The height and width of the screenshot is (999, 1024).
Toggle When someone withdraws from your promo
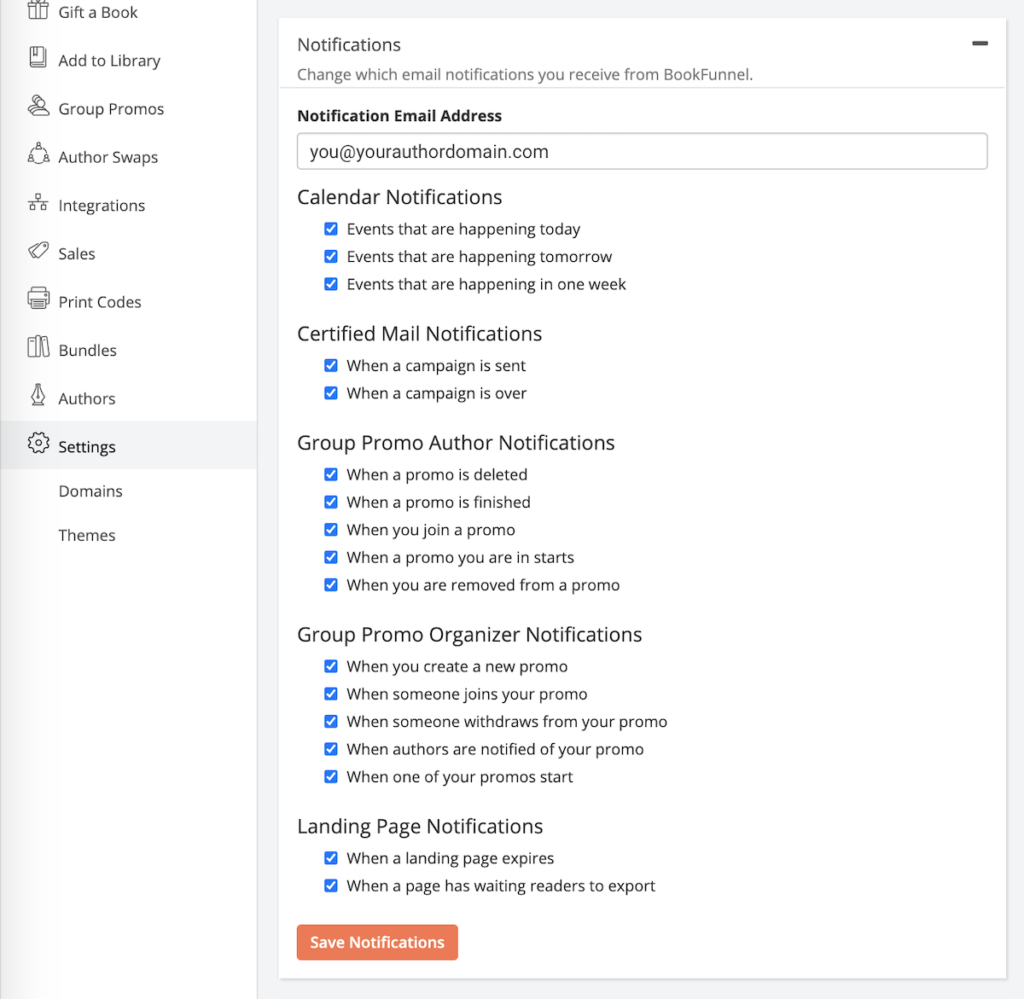[331, 721]
